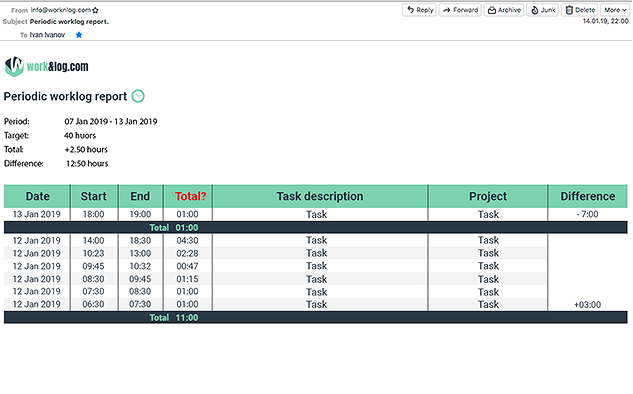Click the Start column header
Viewport: 633px width, 394px height.
click(x=94, y=196)
